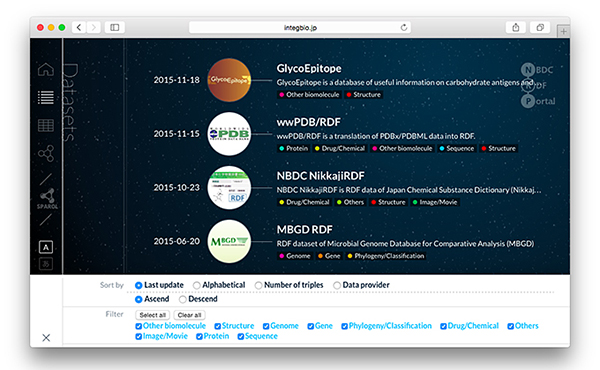Click MBGD's Gene tag
The height and width of the screenshot is (370, 600).
point(329,256)
